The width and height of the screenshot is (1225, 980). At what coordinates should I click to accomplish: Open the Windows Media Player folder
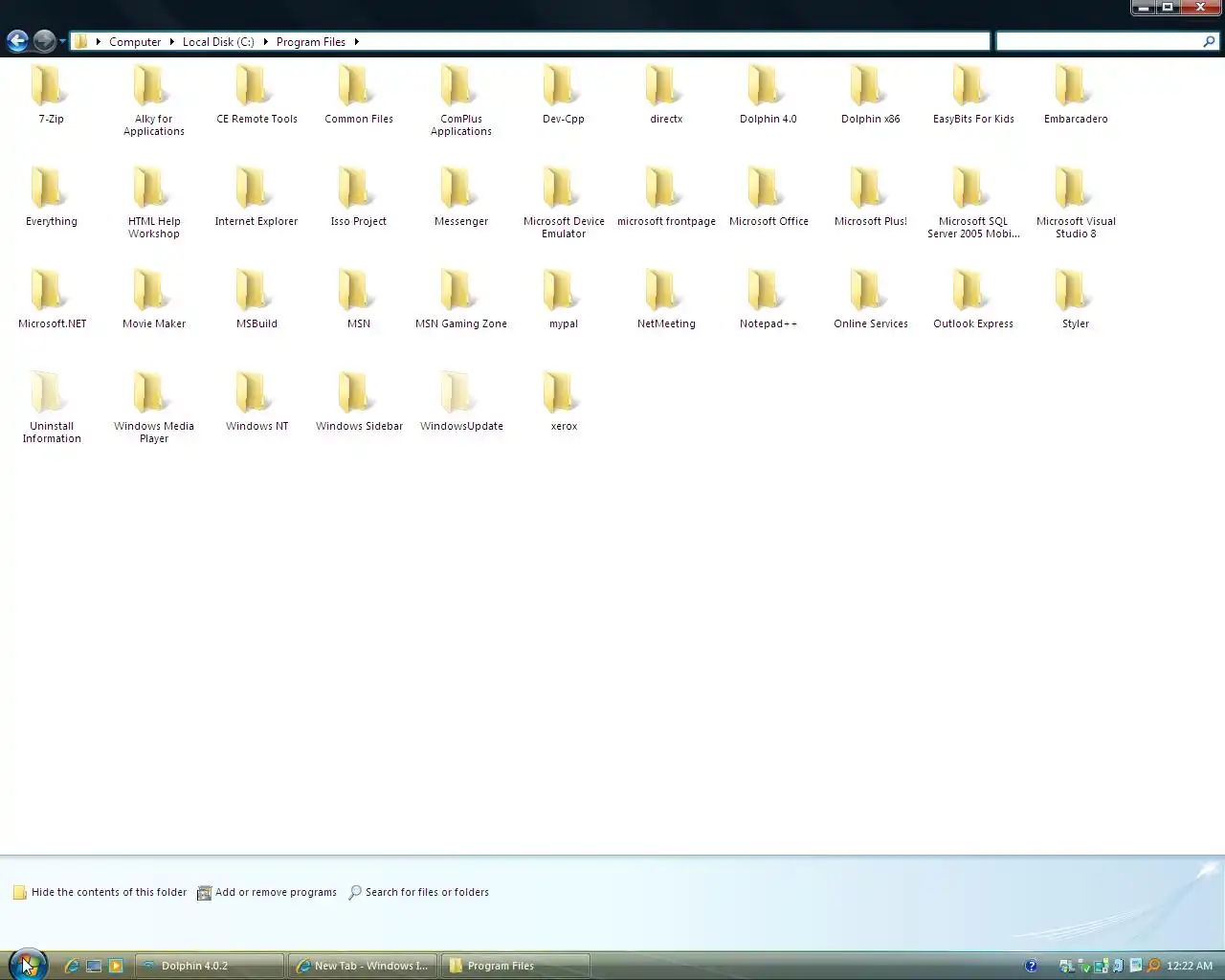pos(153,407)
